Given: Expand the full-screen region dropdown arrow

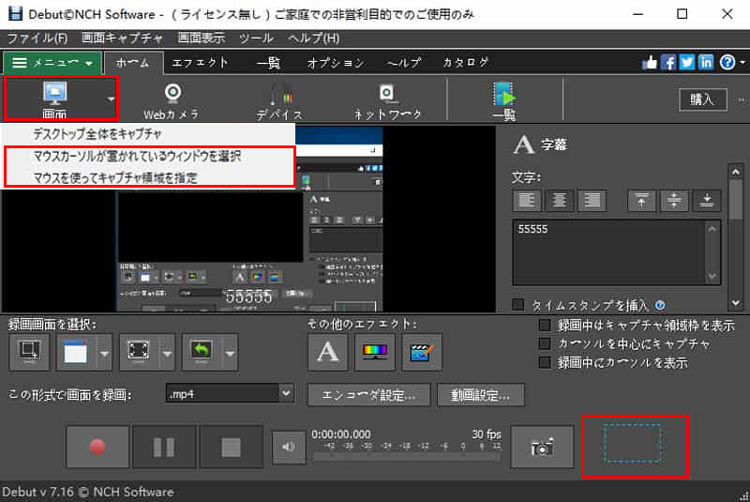Looking at the screenshot, I should (x=167, y=353).
